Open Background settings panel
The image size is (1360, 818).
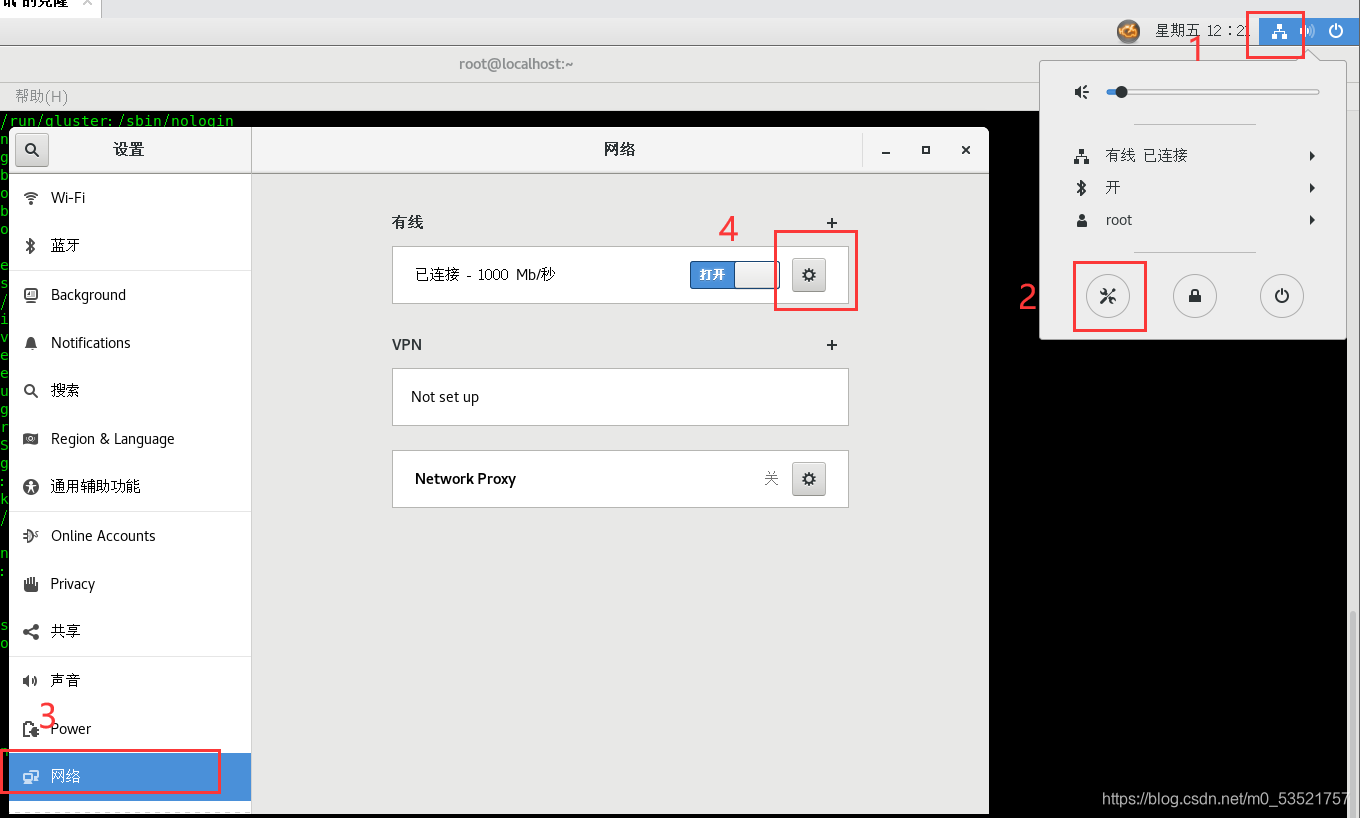[130, 295]
